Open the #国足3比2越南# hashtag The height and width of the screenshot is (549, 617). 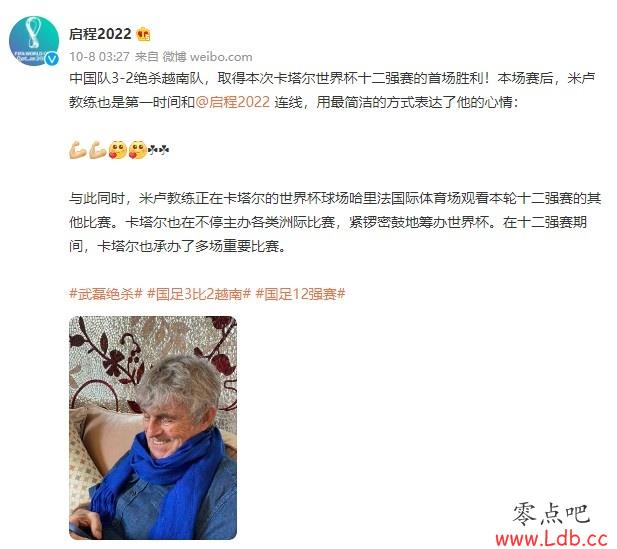click(199, 294)
